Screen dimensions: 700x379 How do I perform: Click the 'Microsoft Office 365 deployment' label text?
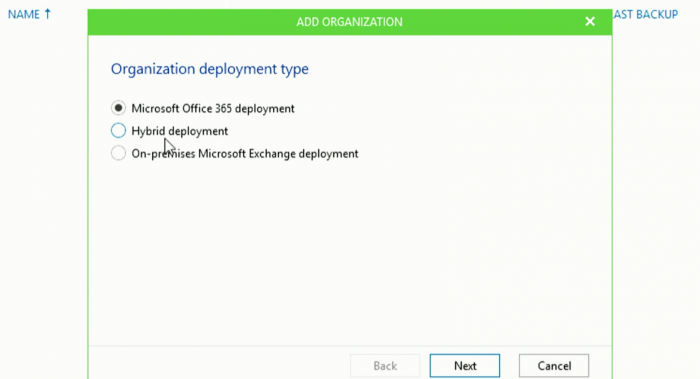[213, 108]
